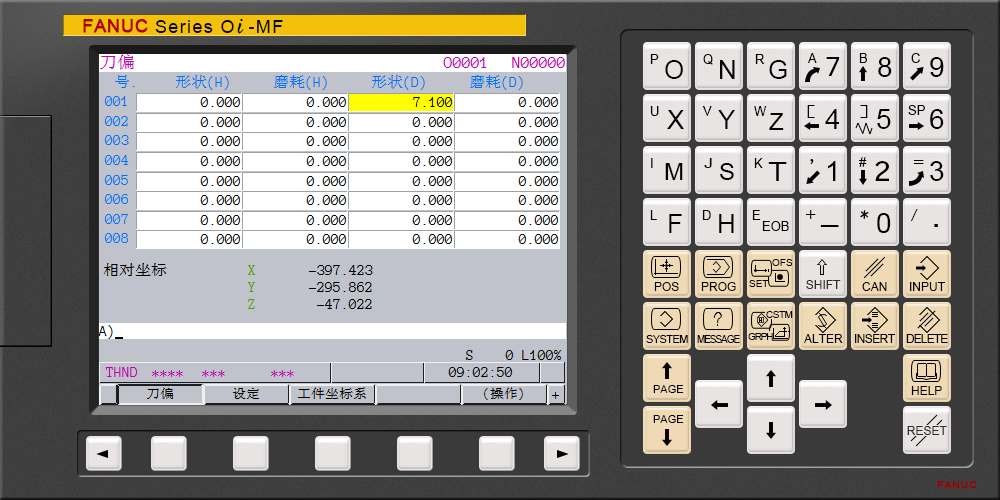1000x500 pixels.
Task: Click the EOB end-of-block key
Action: coord(770,222)
